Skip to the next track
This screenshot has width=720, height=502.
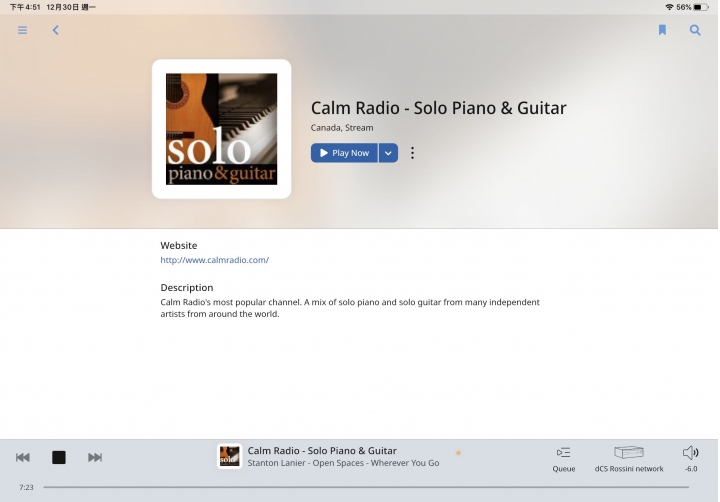[95, 457]
